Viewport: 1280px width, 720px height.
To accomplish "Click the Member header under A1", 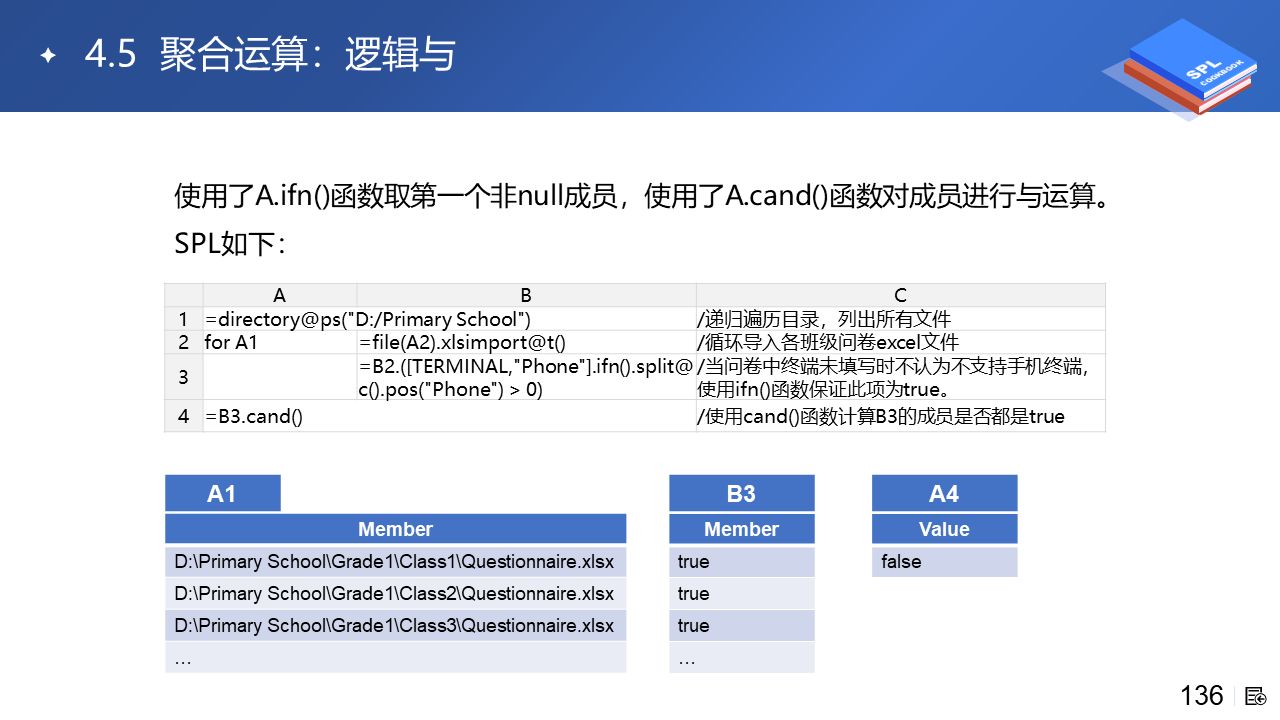I will [x=396, y=529].
